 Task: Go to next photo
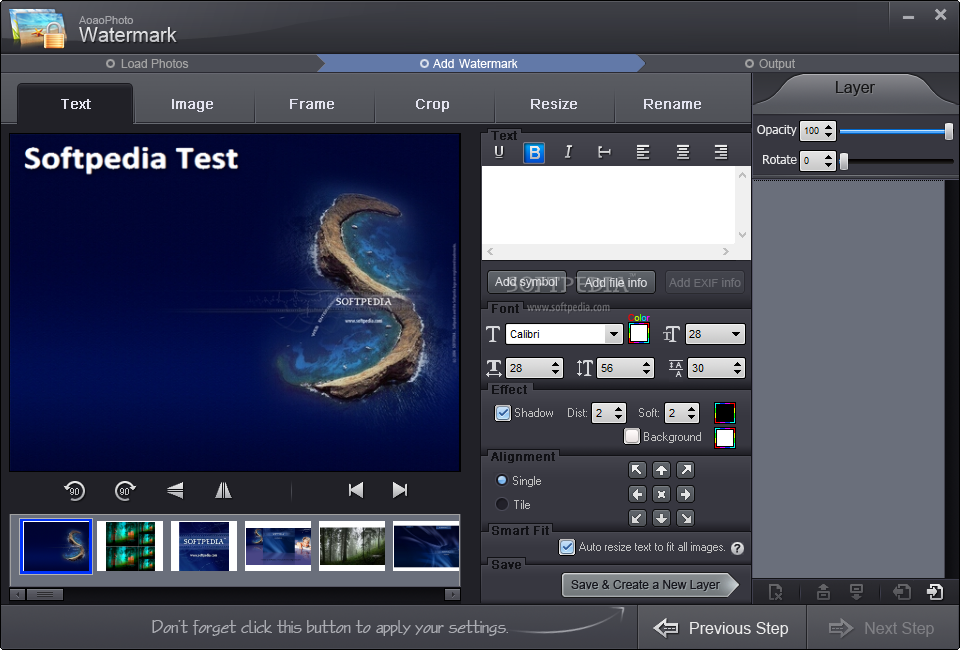pos(400,490)
